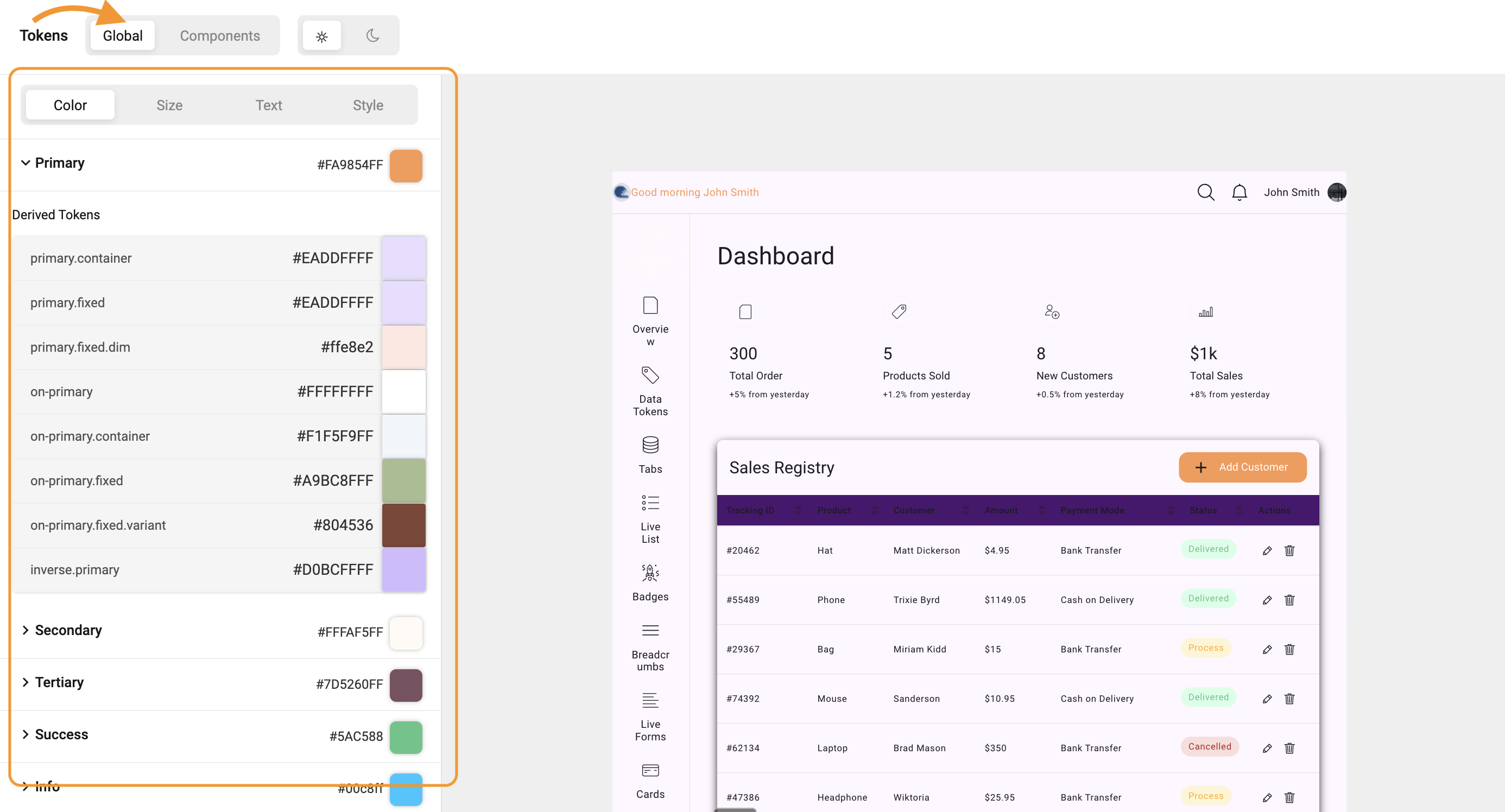
Task: Open the Cards sidebar icon
Action: 650,770
